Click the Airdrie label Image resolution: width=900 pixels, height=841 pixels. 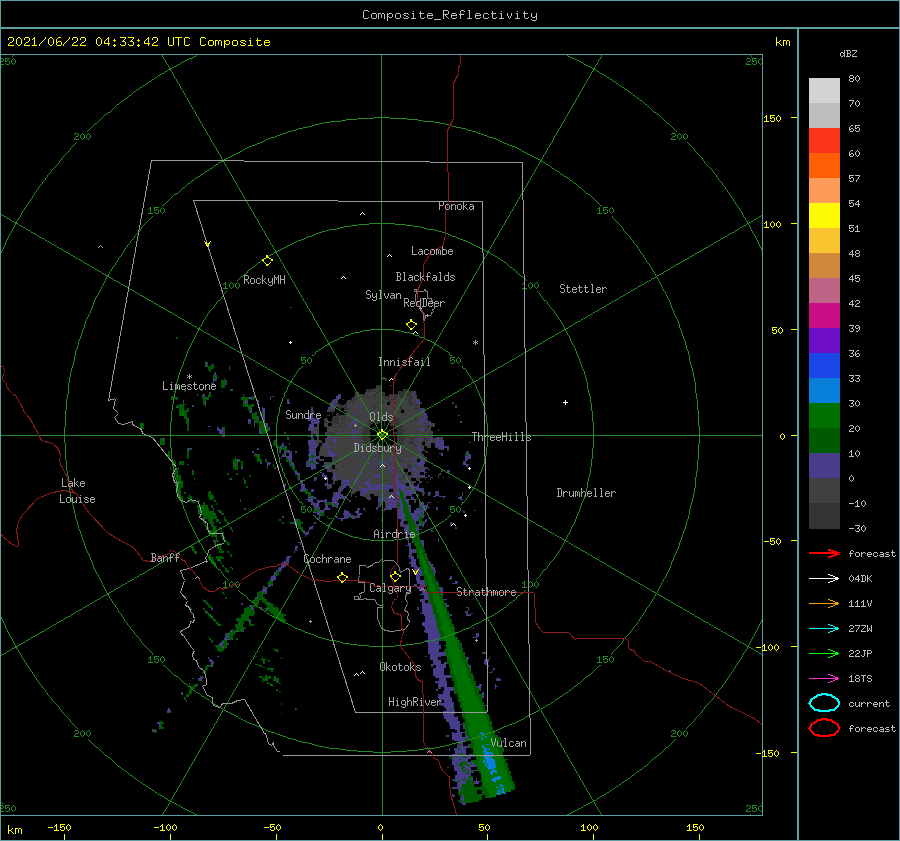click(x=394, y=534)
